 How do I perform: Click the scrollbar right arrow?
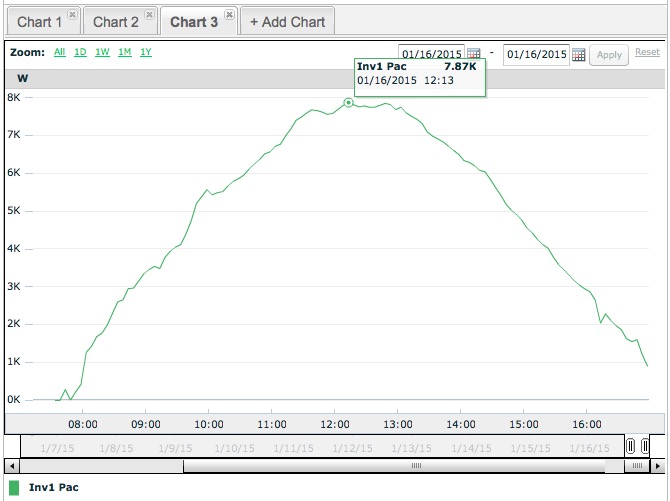click(656, 466)
